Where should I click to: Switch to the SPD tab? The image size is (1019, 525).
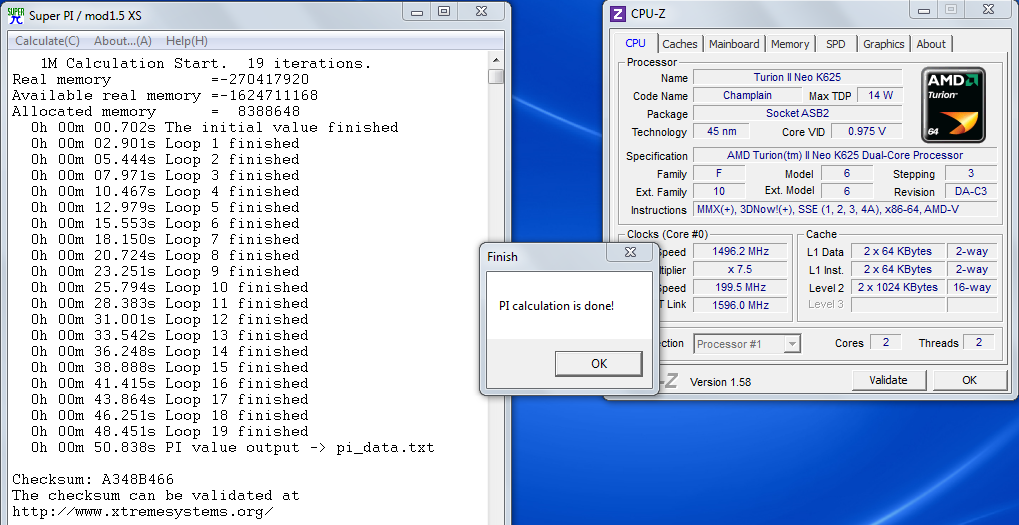coord(836,44)
